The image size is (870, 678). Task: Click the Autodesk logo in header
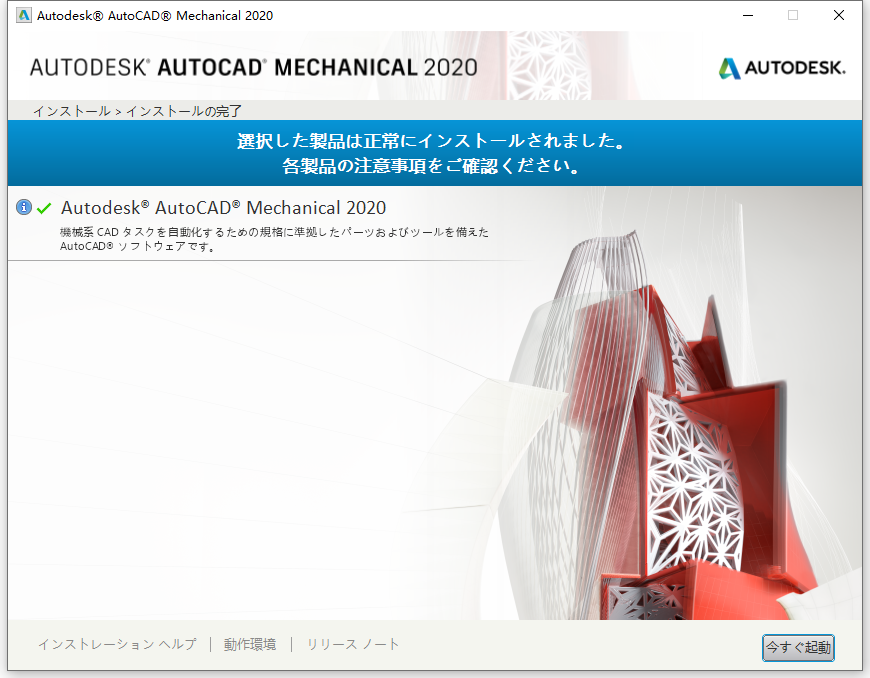coord(782,68)
